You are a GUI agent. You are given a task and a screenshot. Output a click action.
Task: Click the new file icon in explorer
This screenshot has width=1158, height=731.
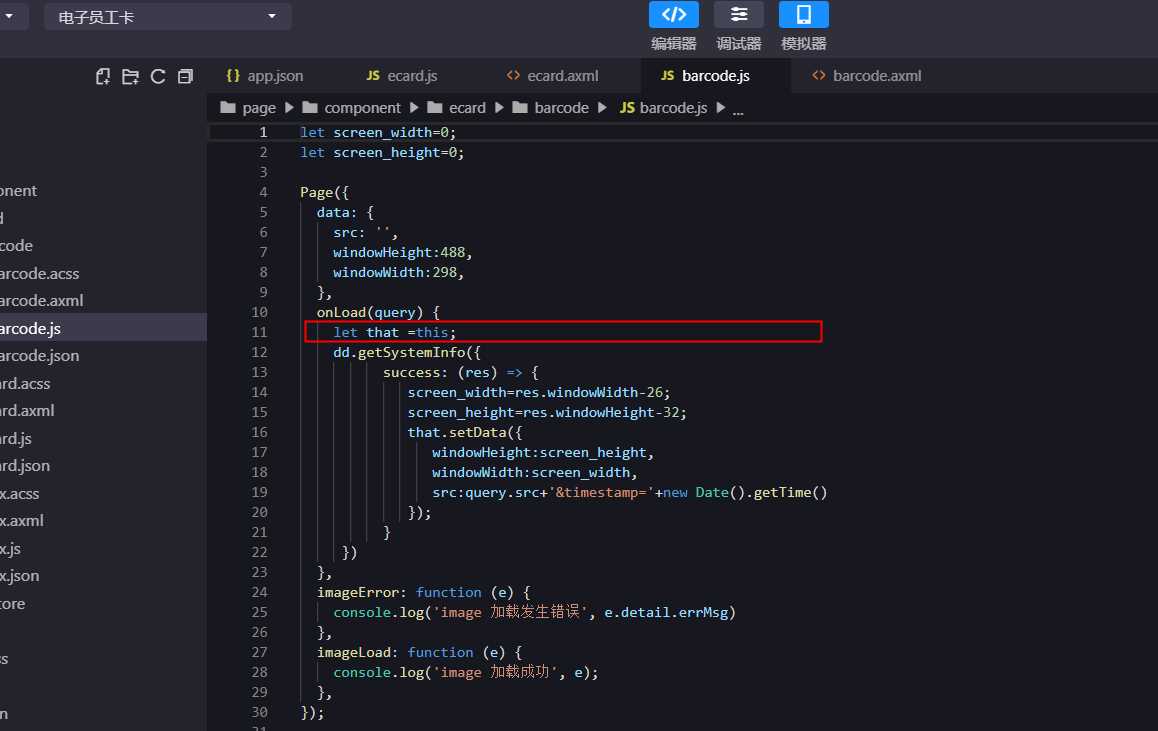(103, 76)
